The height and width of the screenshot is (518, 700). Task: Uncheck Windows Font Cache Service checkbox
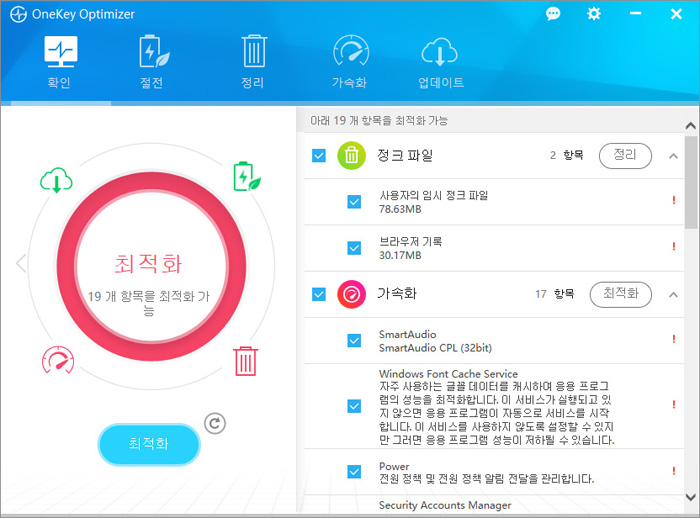(354, 406)
